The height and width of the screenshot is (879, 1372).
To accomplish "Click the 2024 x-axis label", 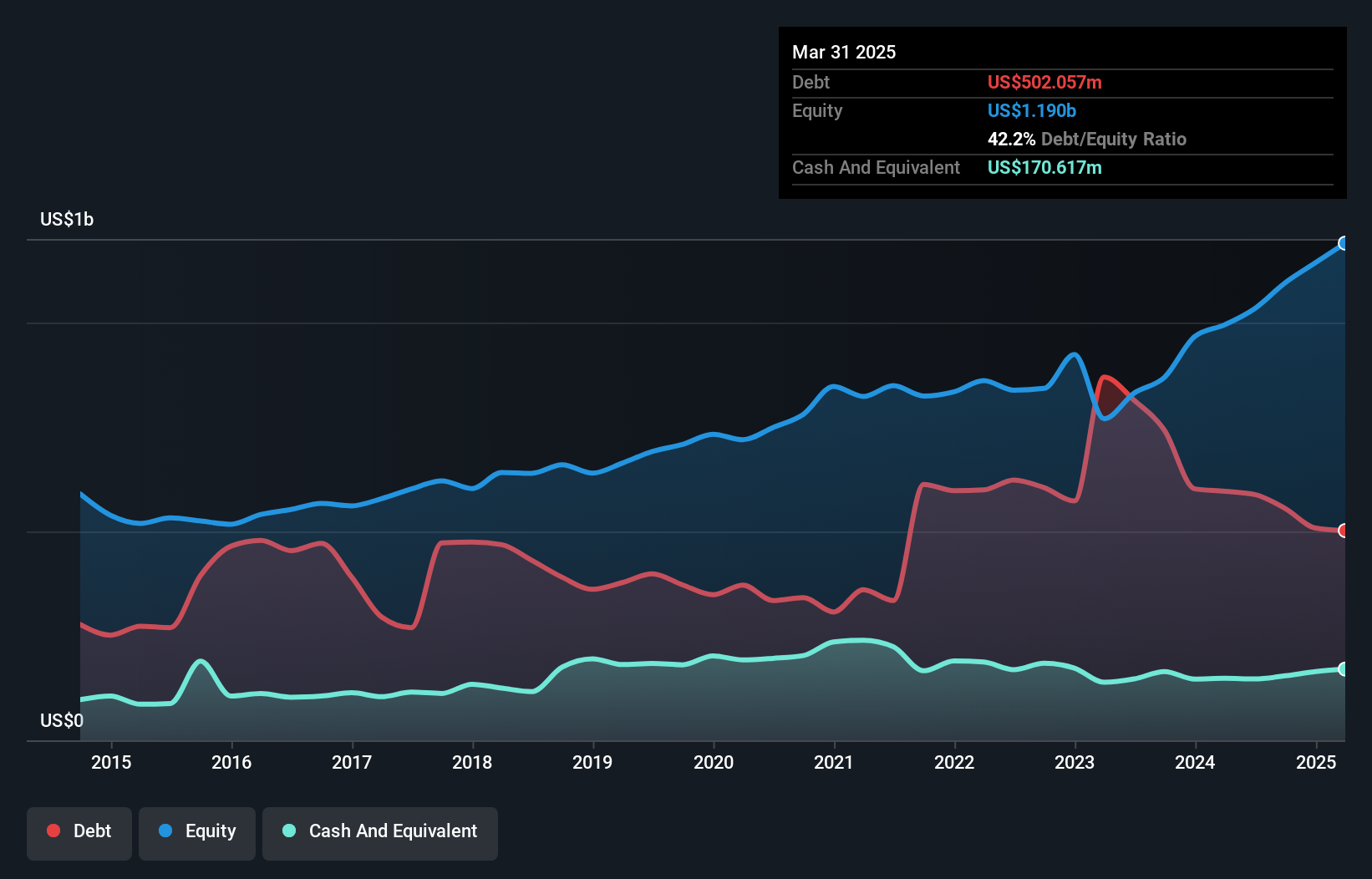I will [1195, 762].
